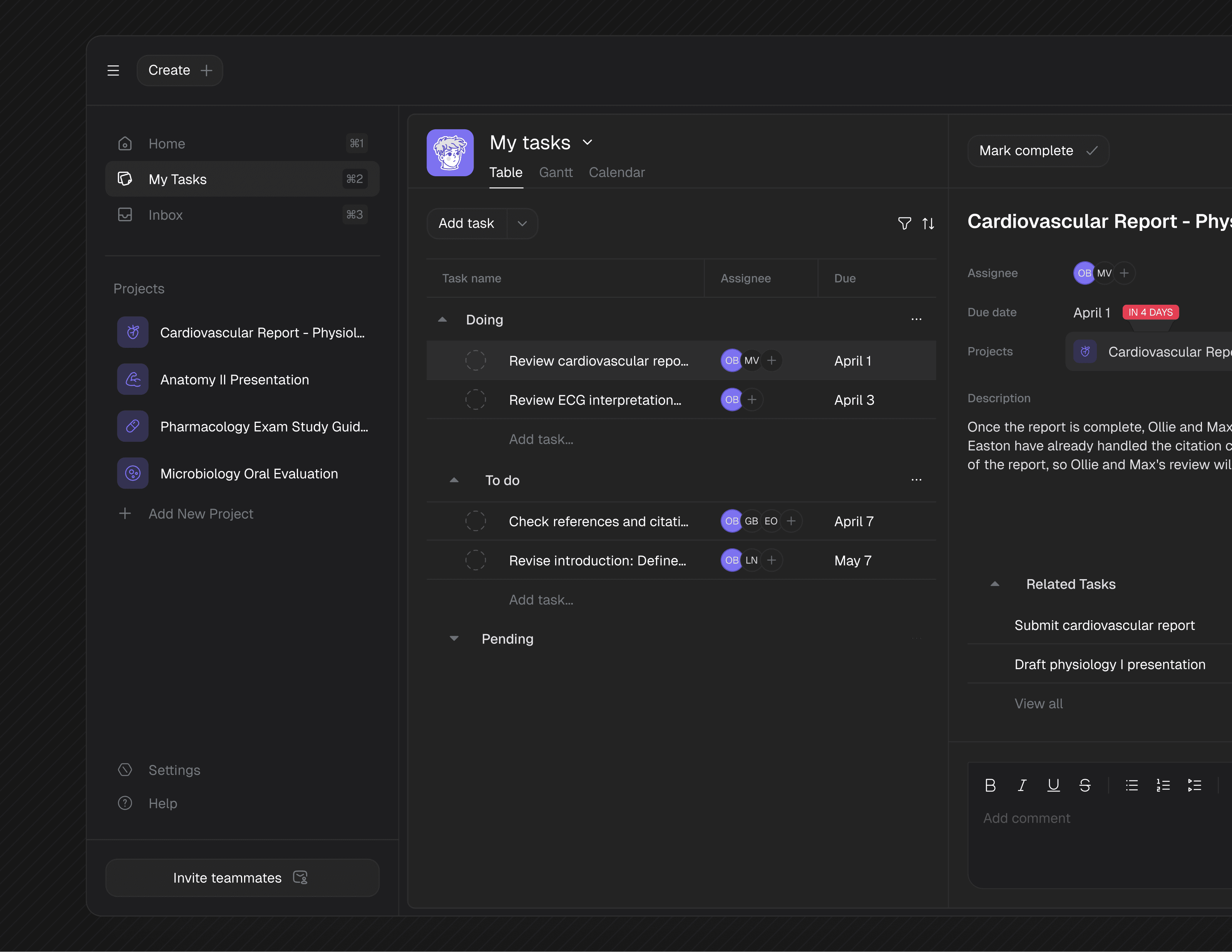Tick the Revise introduction task circle
Image resolution: width=1232 pixels, height=952 pixels.
tap(475, 560)
